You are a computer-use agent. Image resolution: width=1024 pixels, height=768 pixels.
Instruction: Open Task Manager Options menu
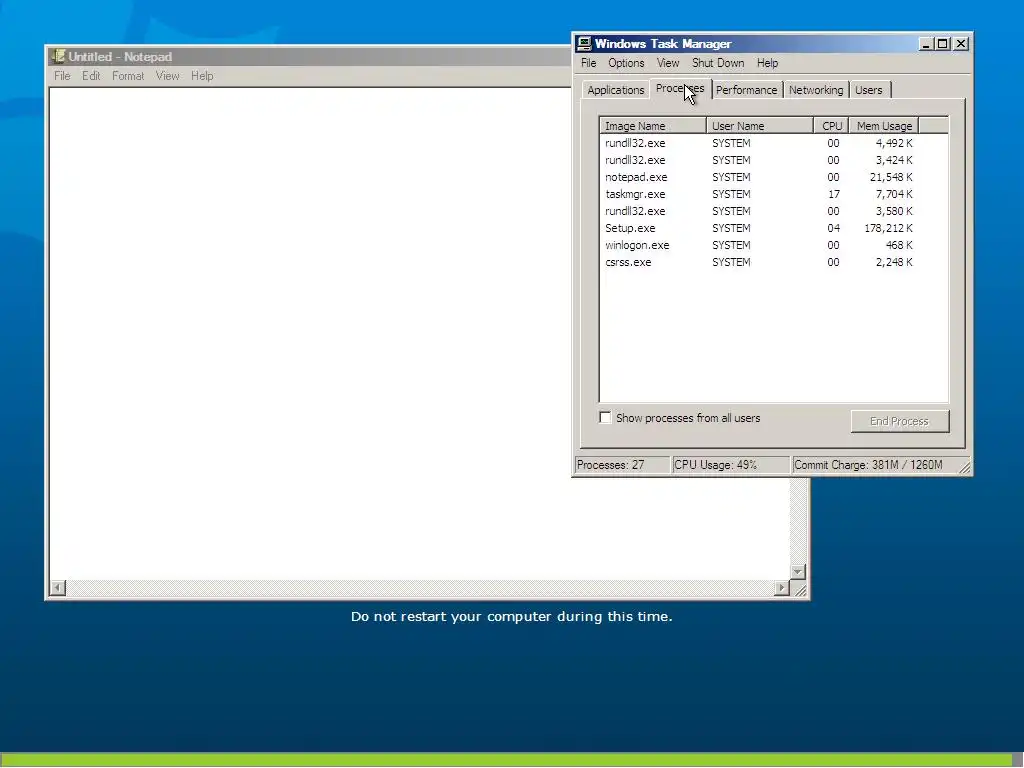click(626, 63)
